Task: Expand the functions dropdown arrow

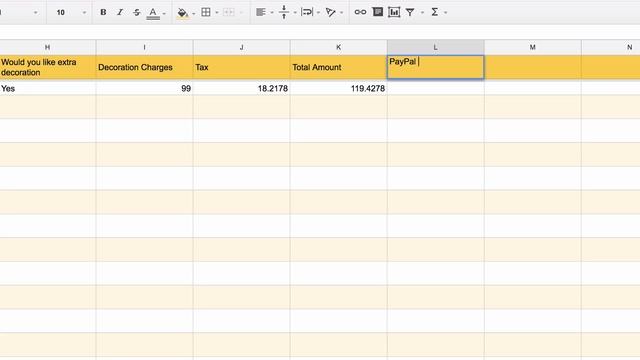Action: [445, 13]
